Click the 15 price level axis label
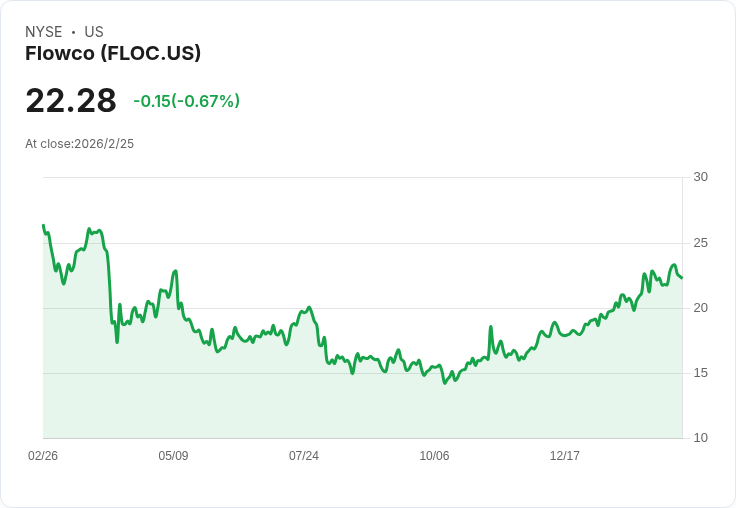736x508 pixels. point(700,373)
